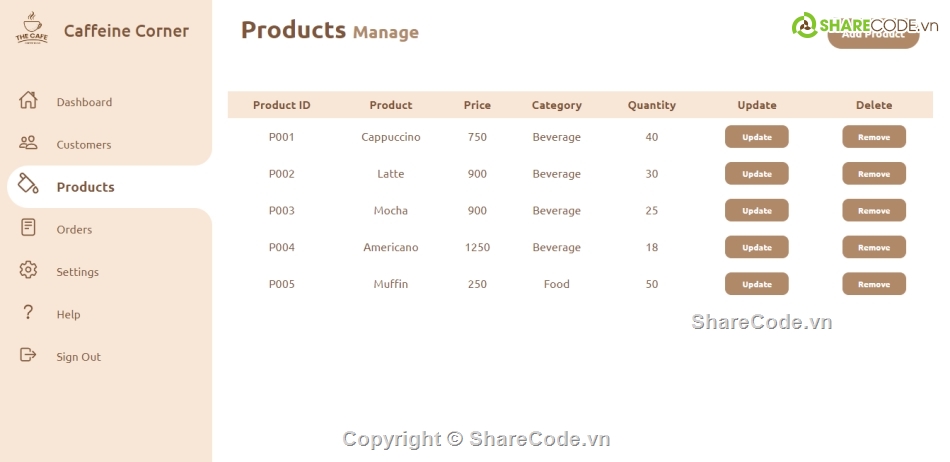Update the Cappuccino product row
This screenshot has height=462, width=950.
756,137
